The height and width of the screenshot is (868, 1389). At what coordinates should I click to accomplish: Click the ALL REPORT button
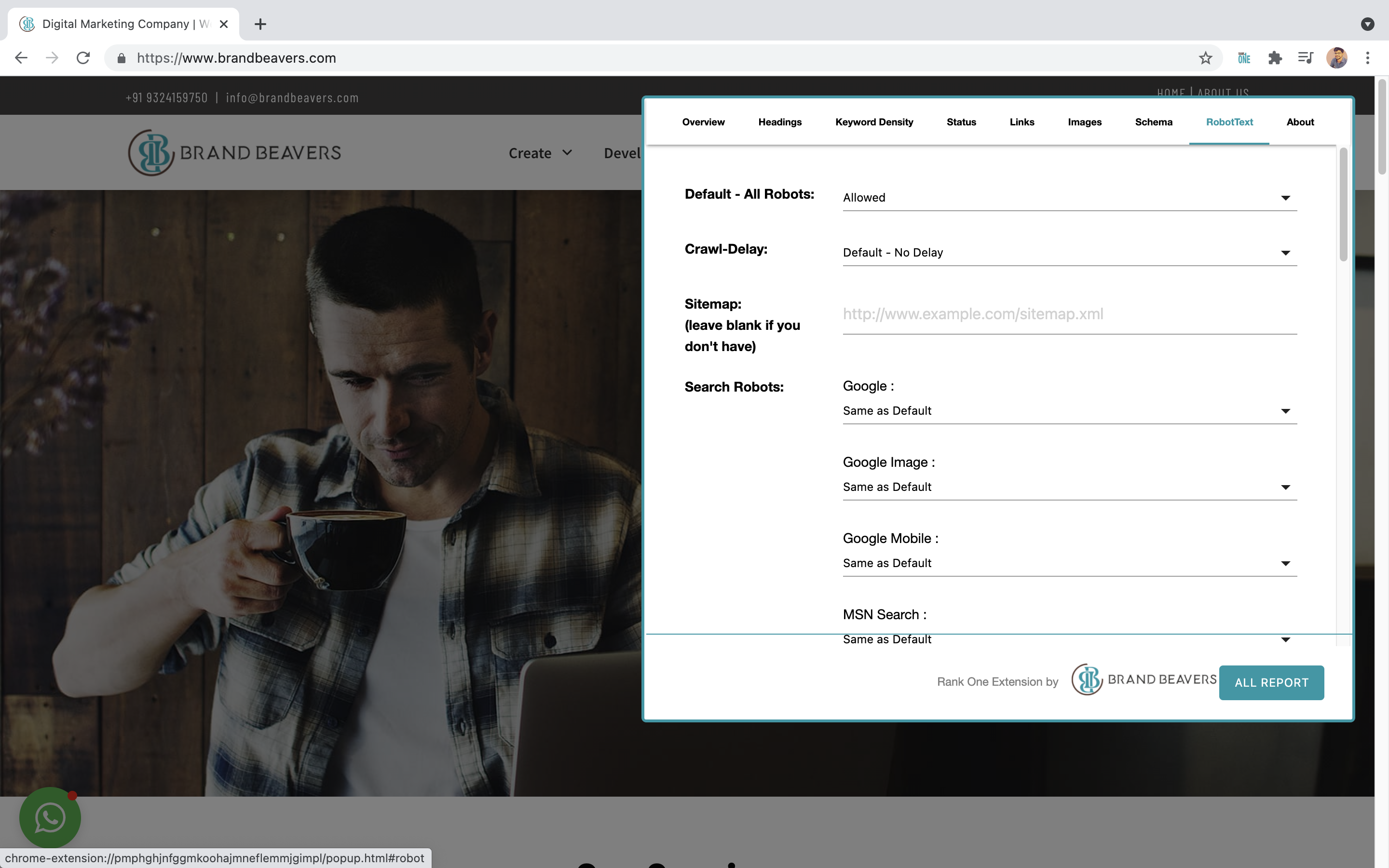point(1271,682)
